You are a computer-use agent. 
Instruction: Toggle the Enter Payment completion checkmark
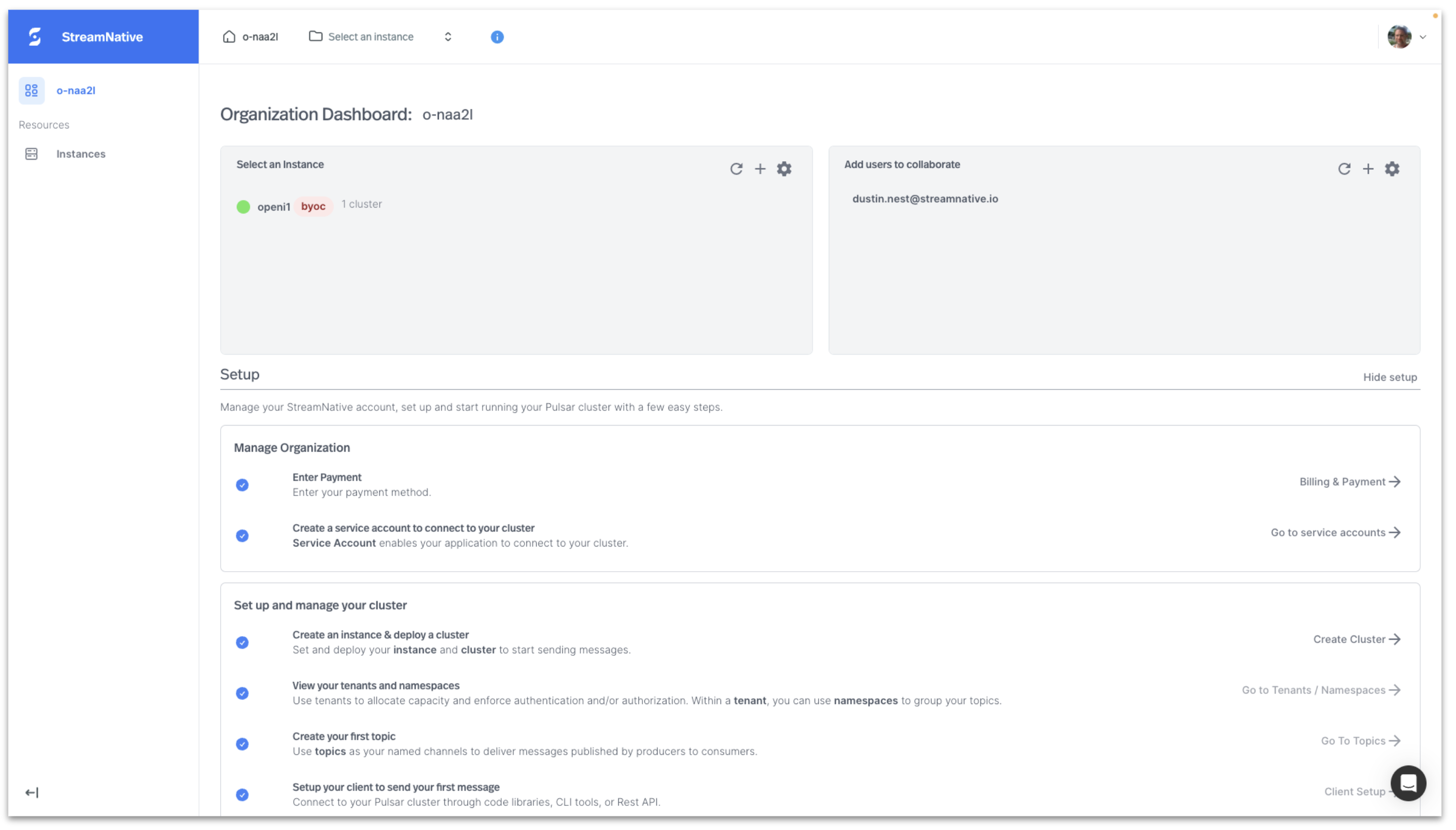coord(242,485)
